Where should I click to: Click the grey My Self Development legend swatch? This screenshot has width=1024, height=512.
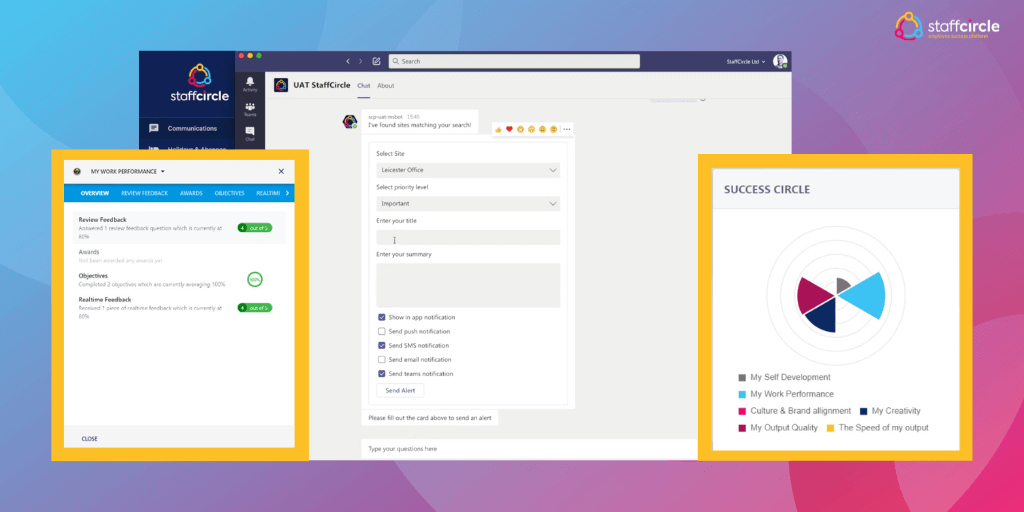tap(742, 377)
